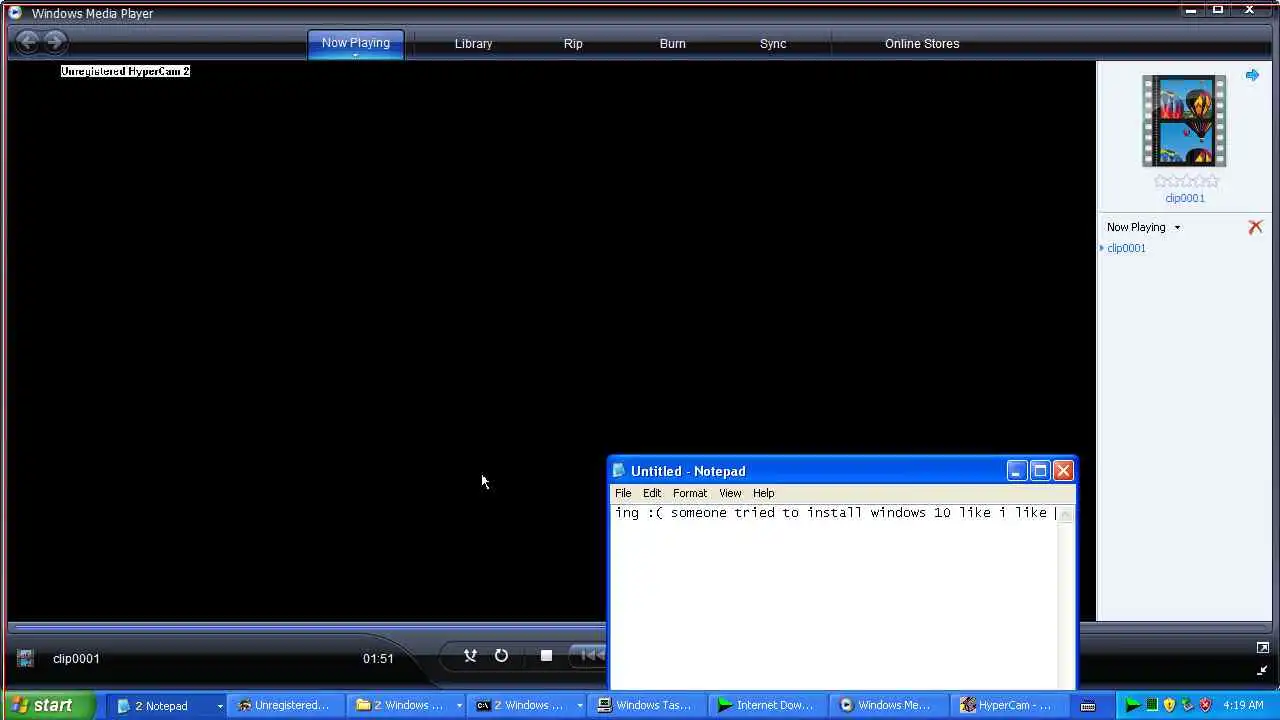The height and width of the screenshot is (720, 1280).
Task: Rate clip0001 using the star rating
Action: click(1187, 181)
